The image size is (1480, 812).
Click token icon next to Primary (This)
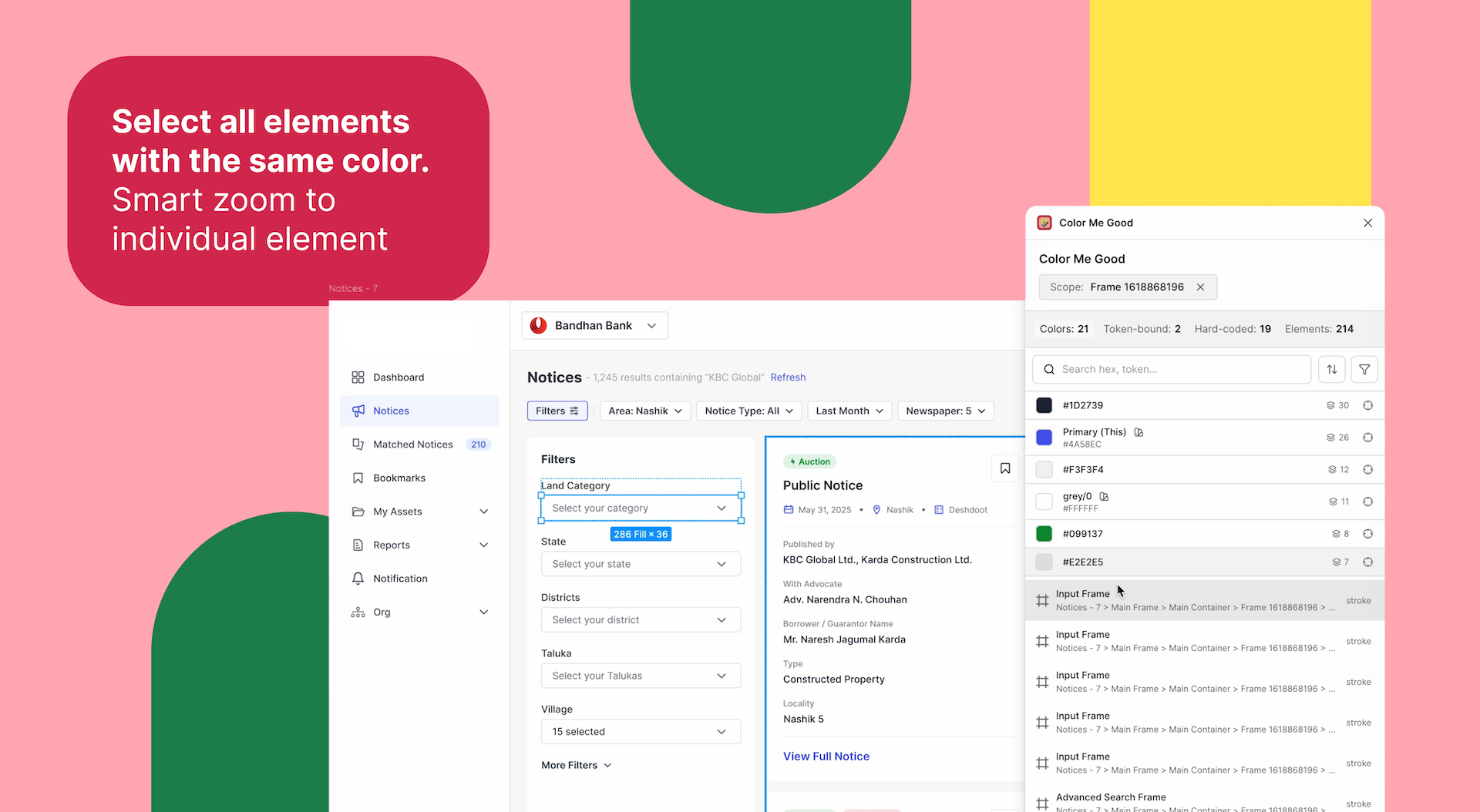(1139, 432)
